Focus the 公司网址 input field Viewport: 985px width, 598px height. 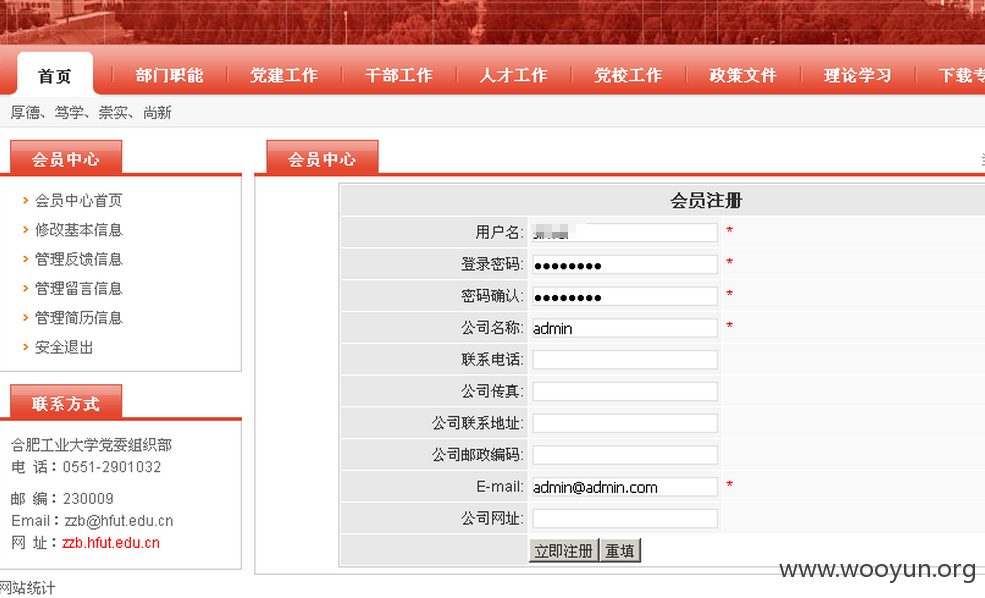[x=625, y=519]
